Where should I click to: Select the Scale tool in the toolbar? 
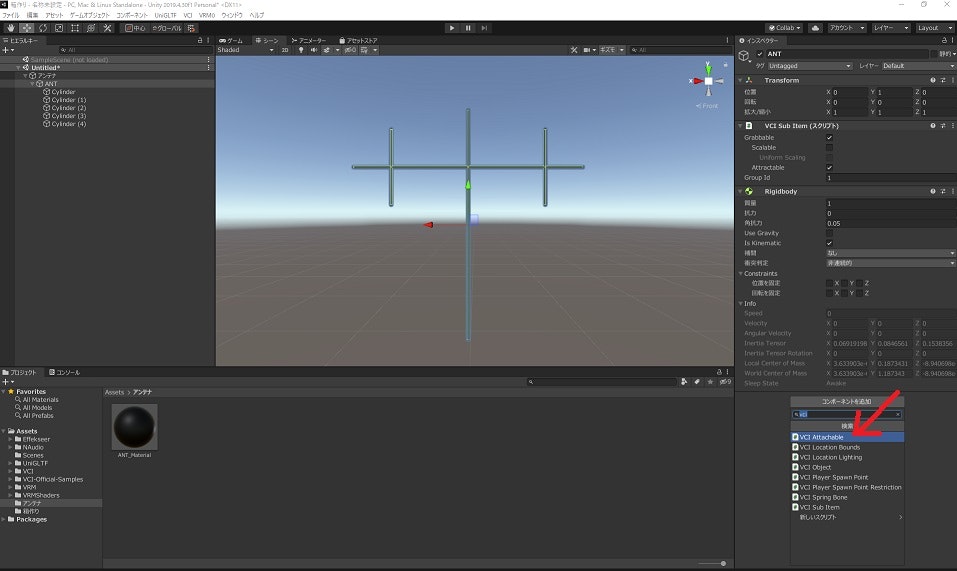[x=59, y=28]
